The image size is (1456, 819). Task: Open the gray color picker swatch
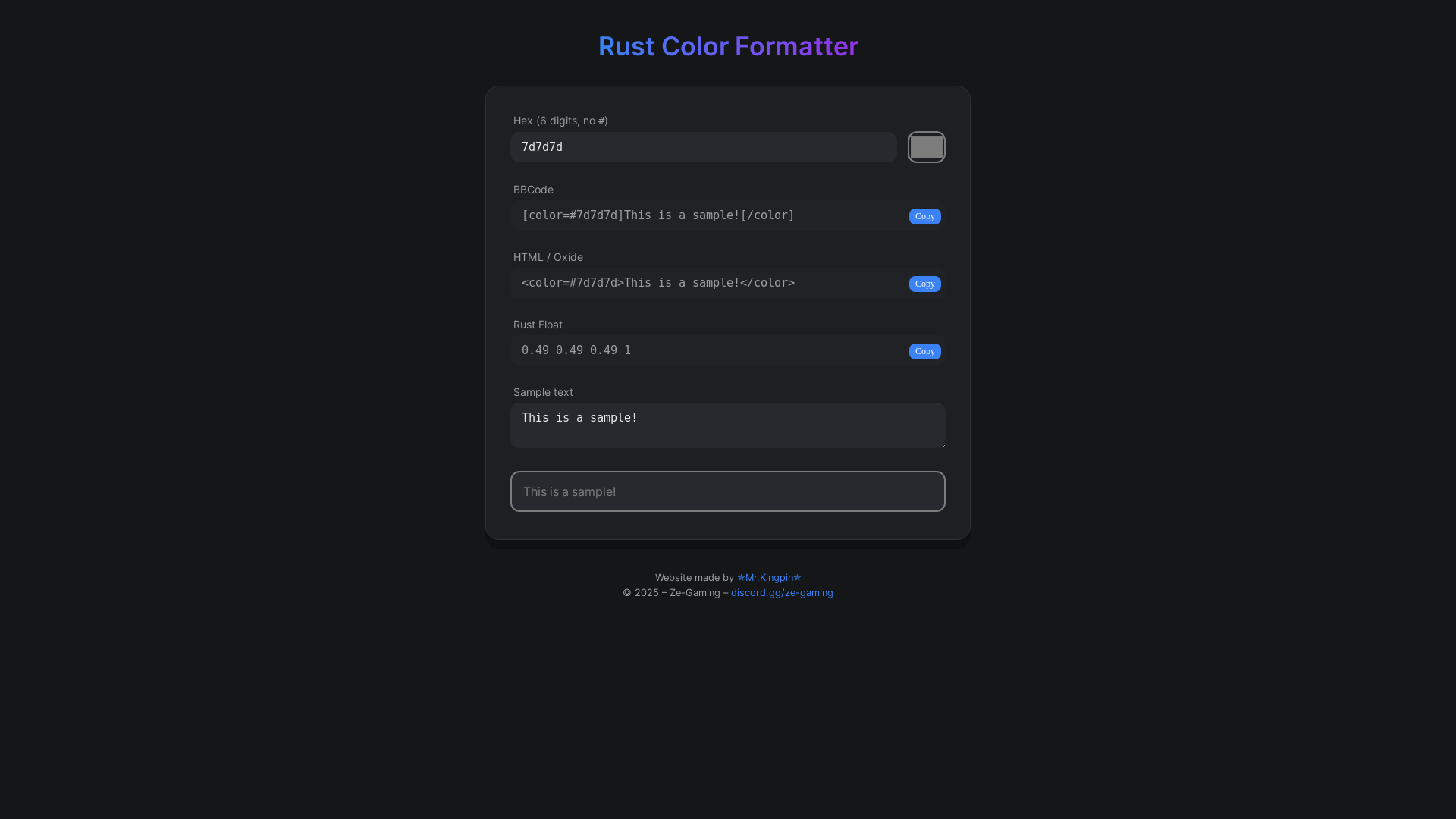click(926, 147)
